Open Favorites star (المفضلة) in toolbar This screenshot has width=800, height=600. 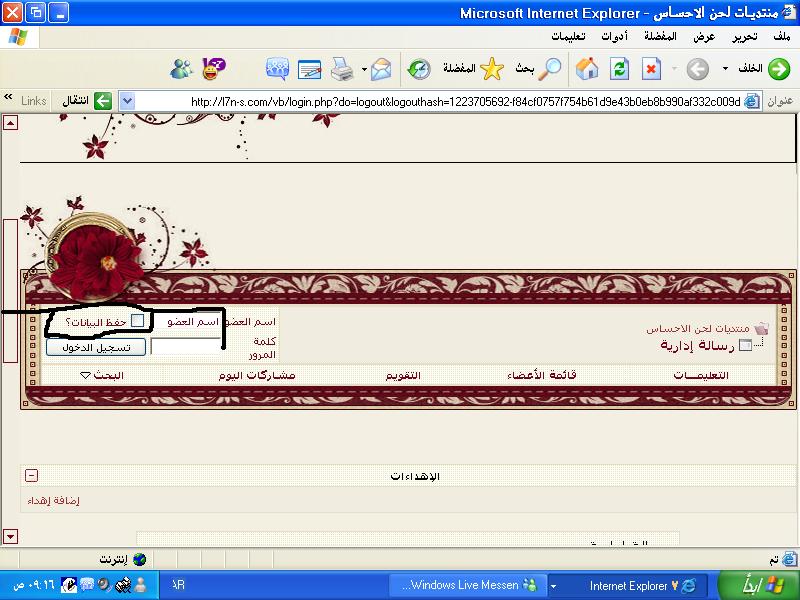473,69
